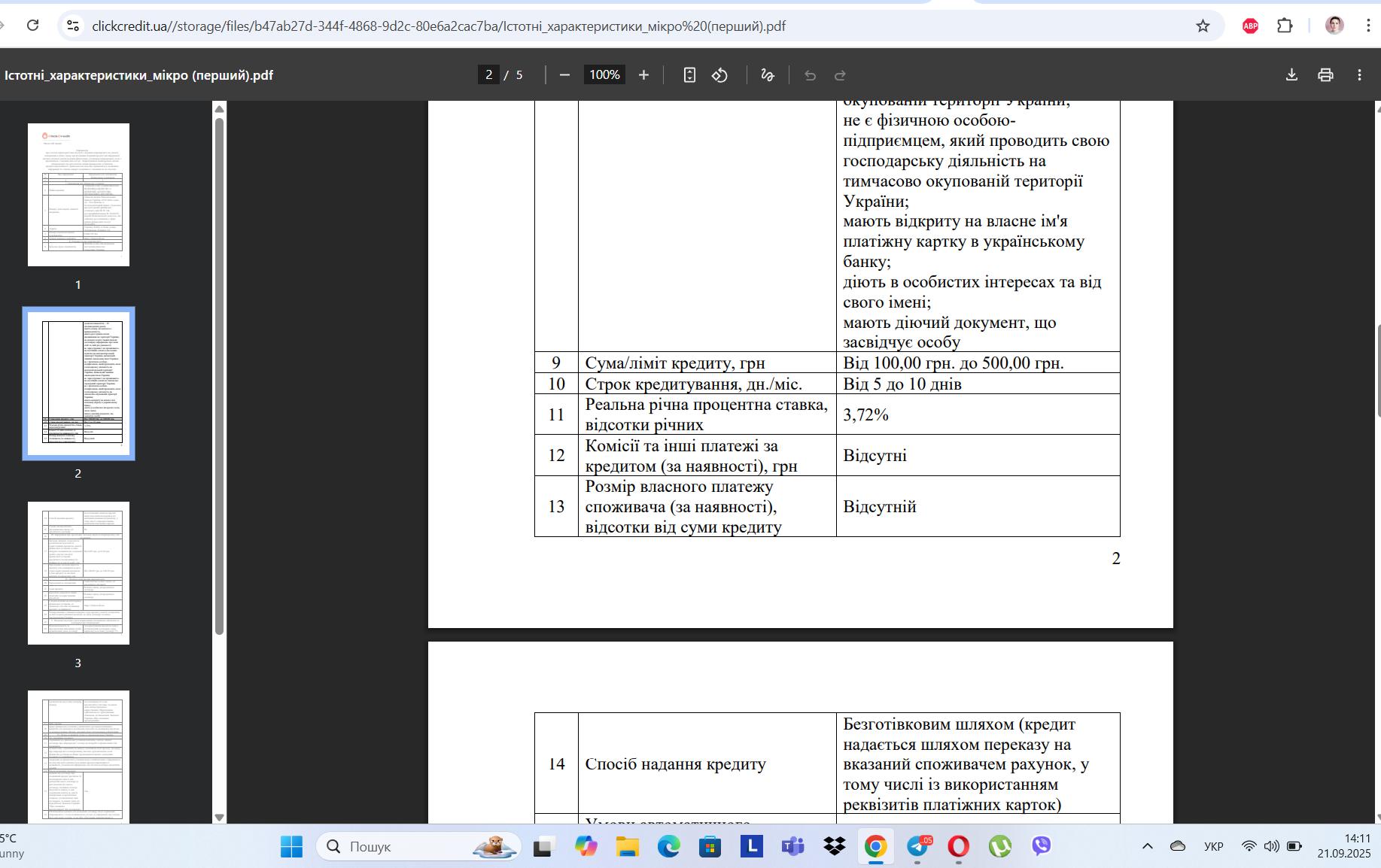1381x868 pixels.
Task: Click the 100% zoom level field
Action: point(604,75)
